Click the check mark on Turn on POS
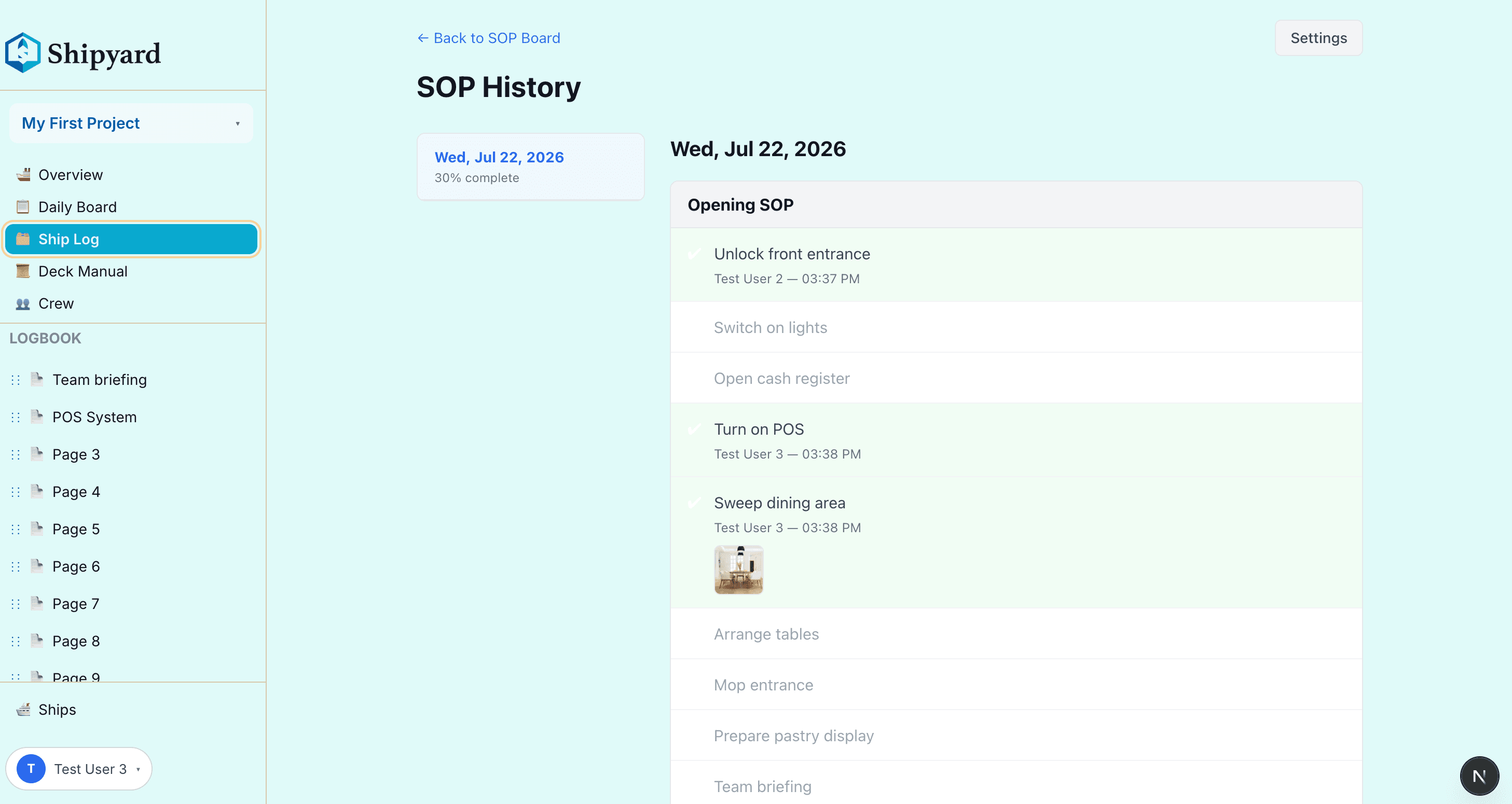 click(694, 429)
